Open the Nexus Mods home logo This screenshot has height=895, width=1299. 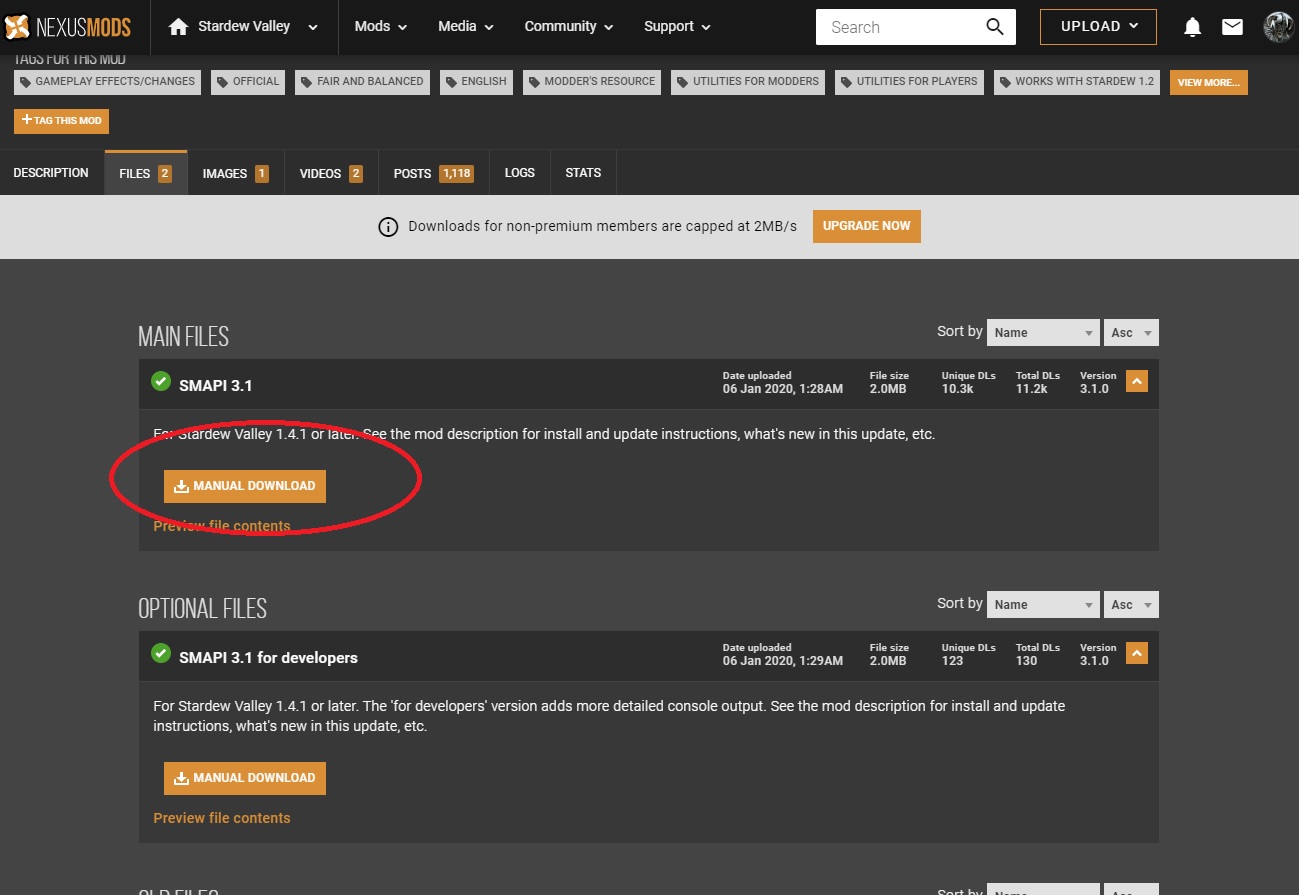click(x=68, y=27)
